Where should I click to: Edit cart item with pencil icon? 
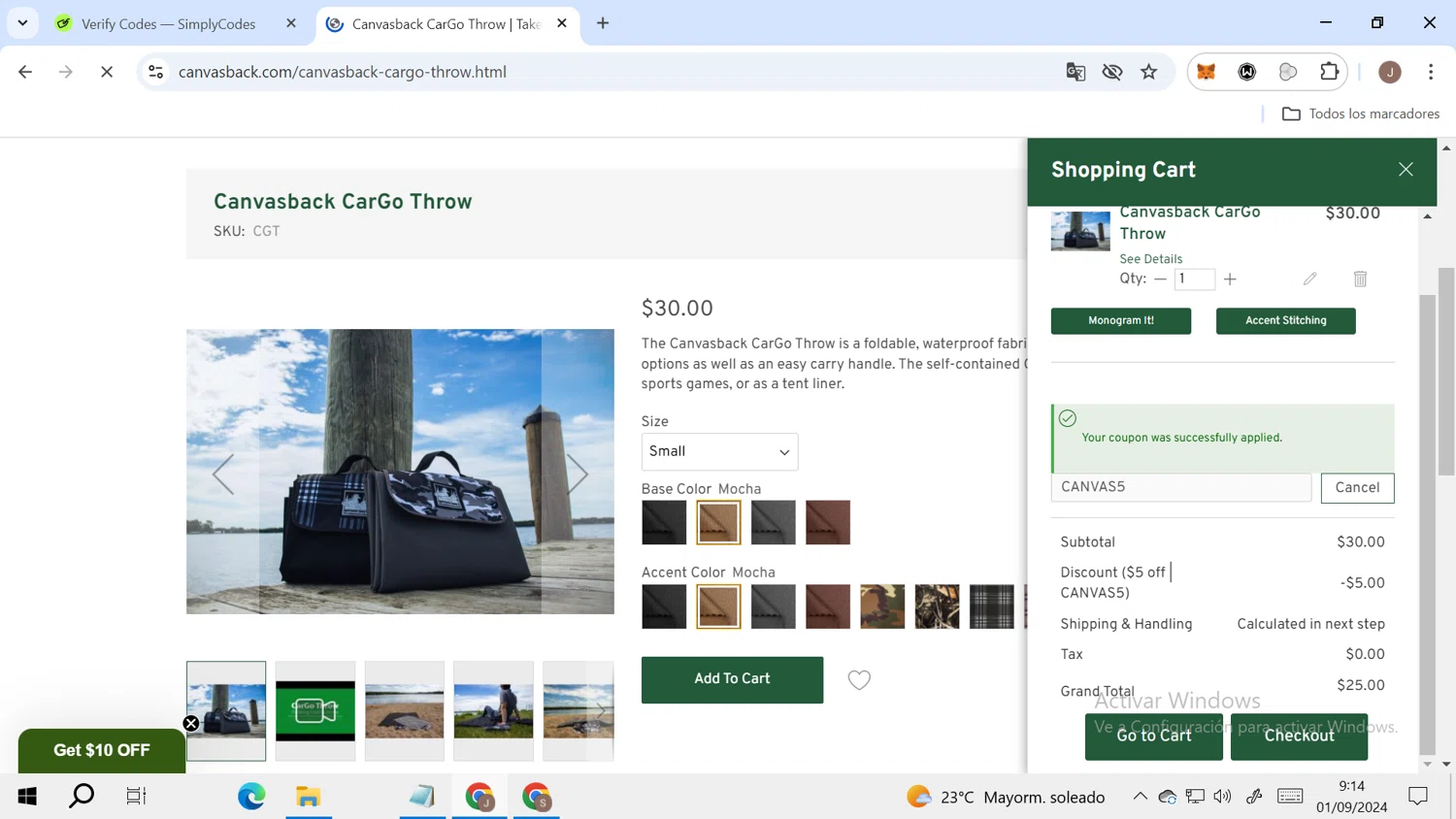click(1309, 278)
